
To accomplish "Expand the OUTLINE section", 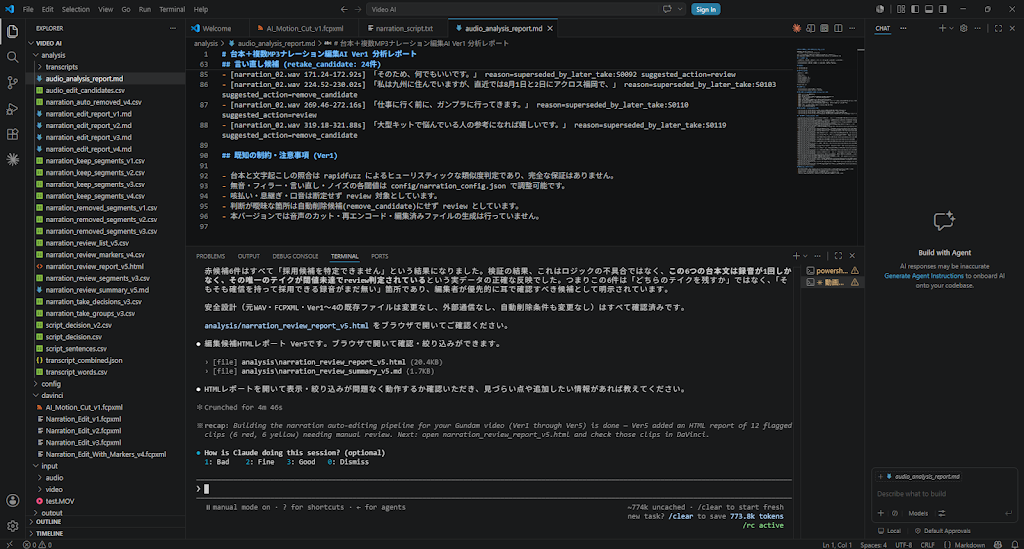I will click(x=48, y=522).
